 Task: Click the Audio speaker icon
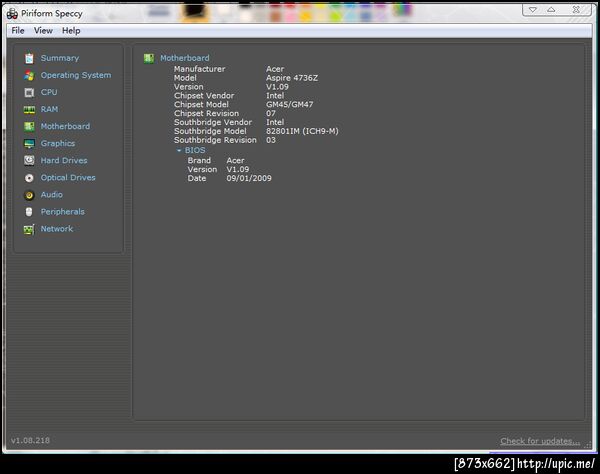(29, 195)
